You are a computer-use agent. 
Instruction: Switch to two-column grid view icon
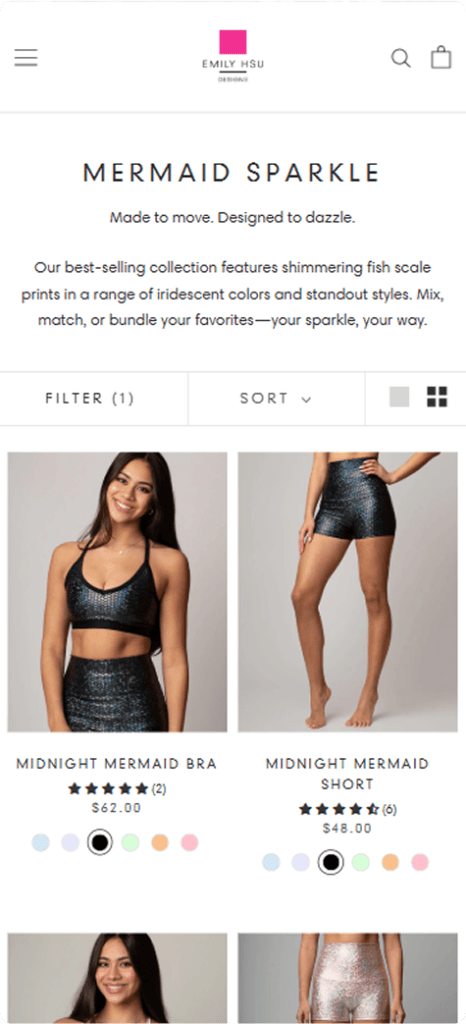pos(437,397)
